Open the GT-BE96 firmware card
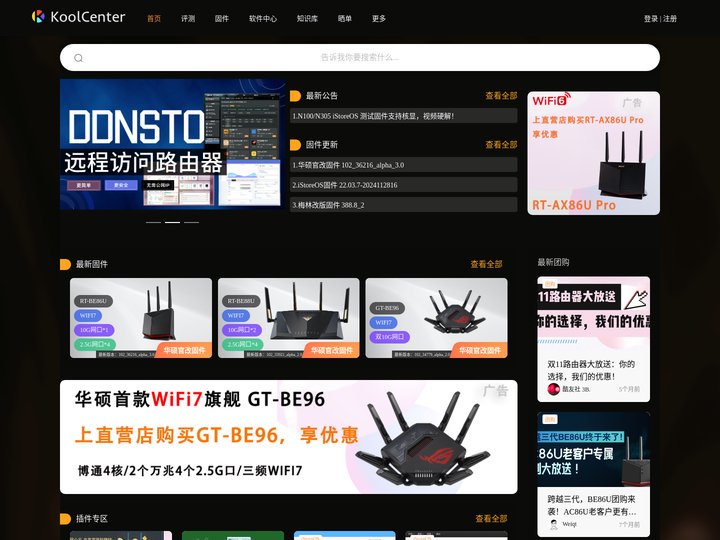Image resolution: width=720 pixels, height=540 pixels. click(x=436, y=318)
